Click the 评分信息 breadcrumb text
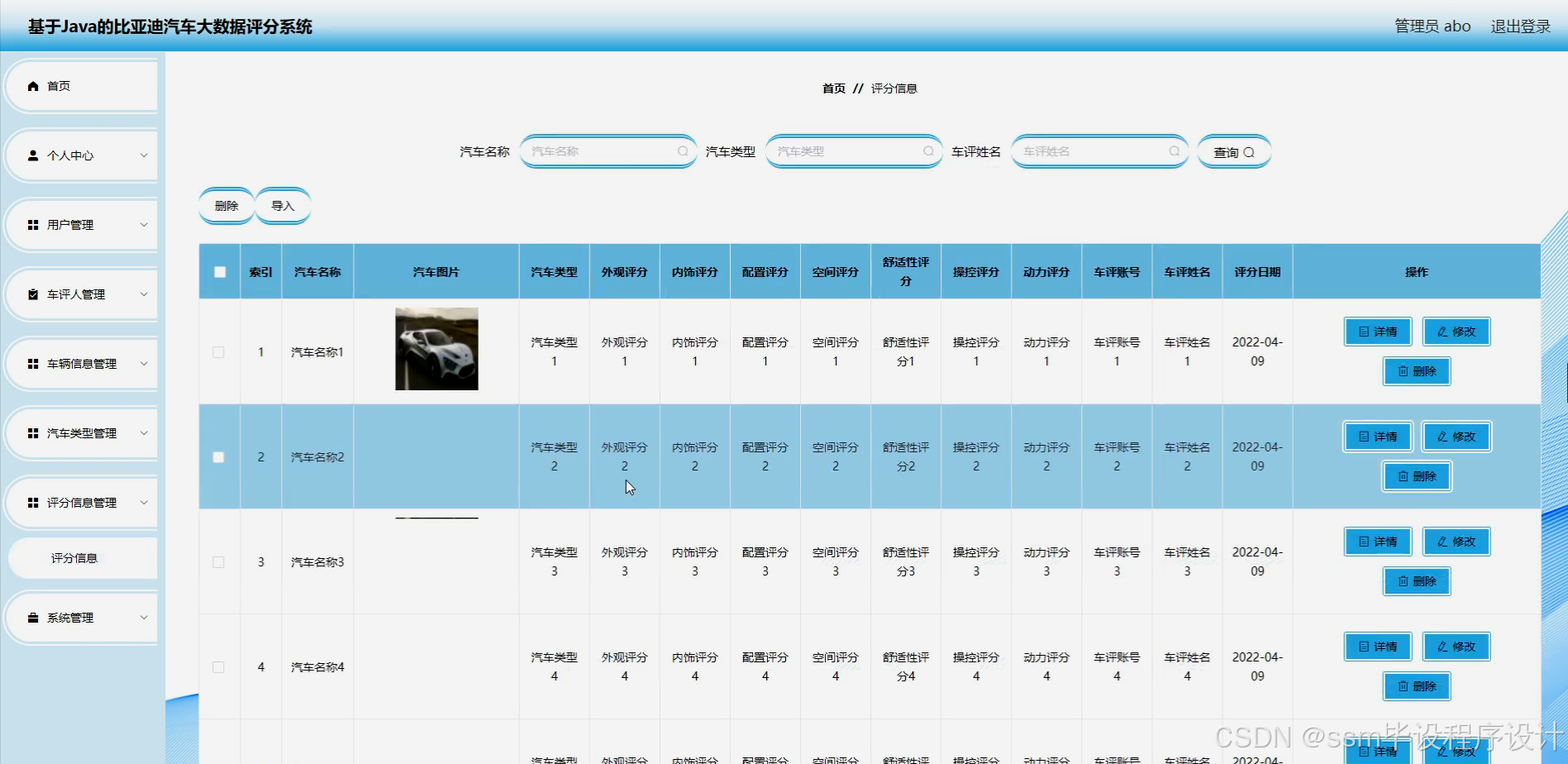The height and width of the screenshot is (764, 1568). (894, 88)
